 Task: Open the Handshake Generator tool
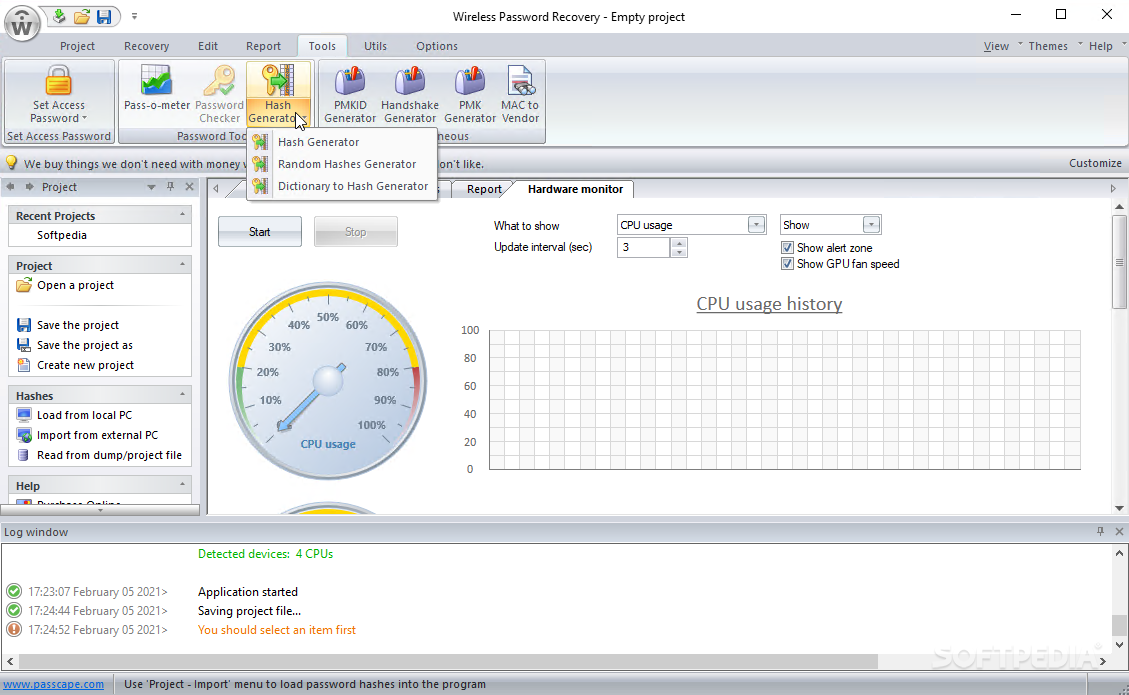click(410, 94)
